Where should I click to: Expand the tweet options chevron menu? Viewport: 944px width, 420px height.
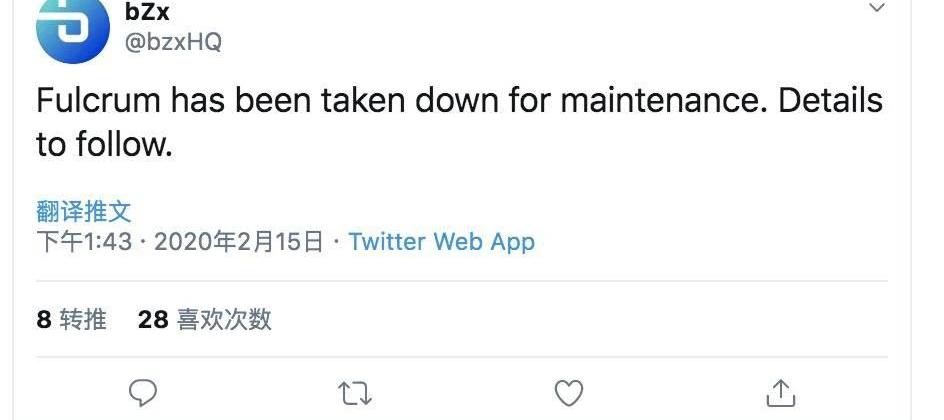coord(877,8)
